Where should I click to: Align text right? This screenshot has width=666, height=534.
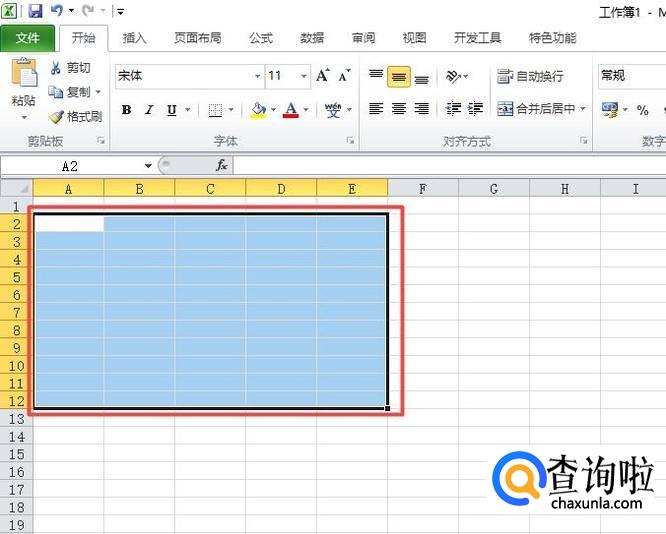[x=421, y=109]
